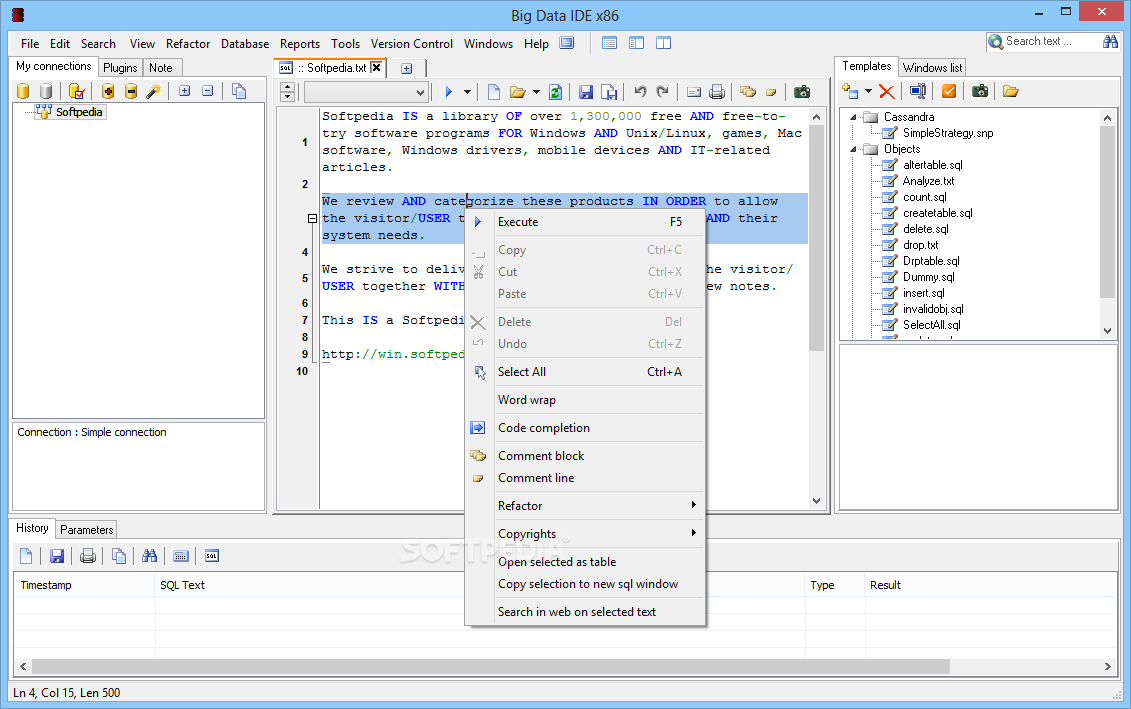Click the red X delete template icon
The height and width of the screenshot is (709, 1131).
886,91
